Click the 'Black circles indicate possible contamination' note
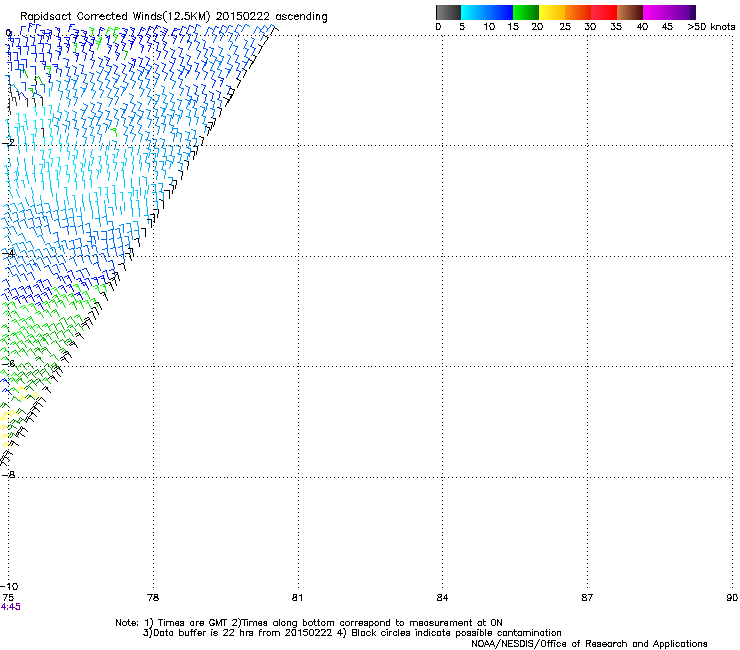The height and width of the screenshot is (650, 740). 456,633
